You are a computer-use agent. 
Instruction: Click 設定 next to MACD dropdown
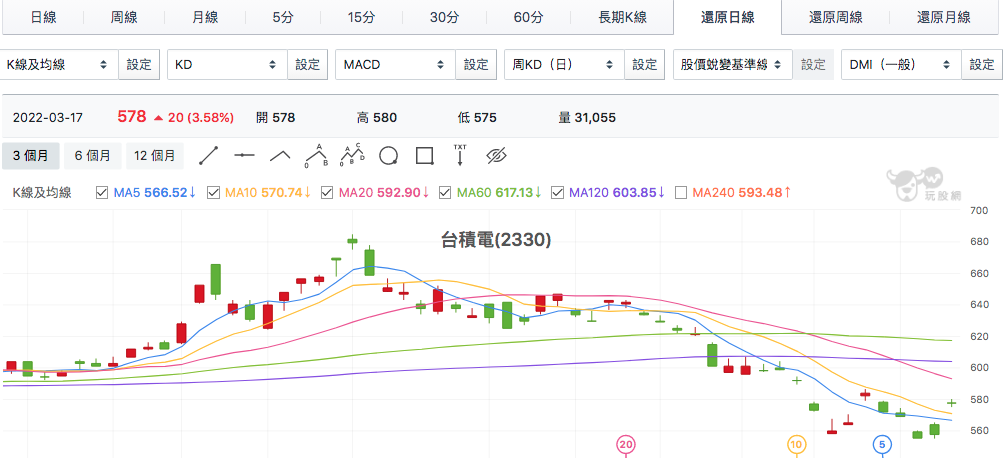476,65
